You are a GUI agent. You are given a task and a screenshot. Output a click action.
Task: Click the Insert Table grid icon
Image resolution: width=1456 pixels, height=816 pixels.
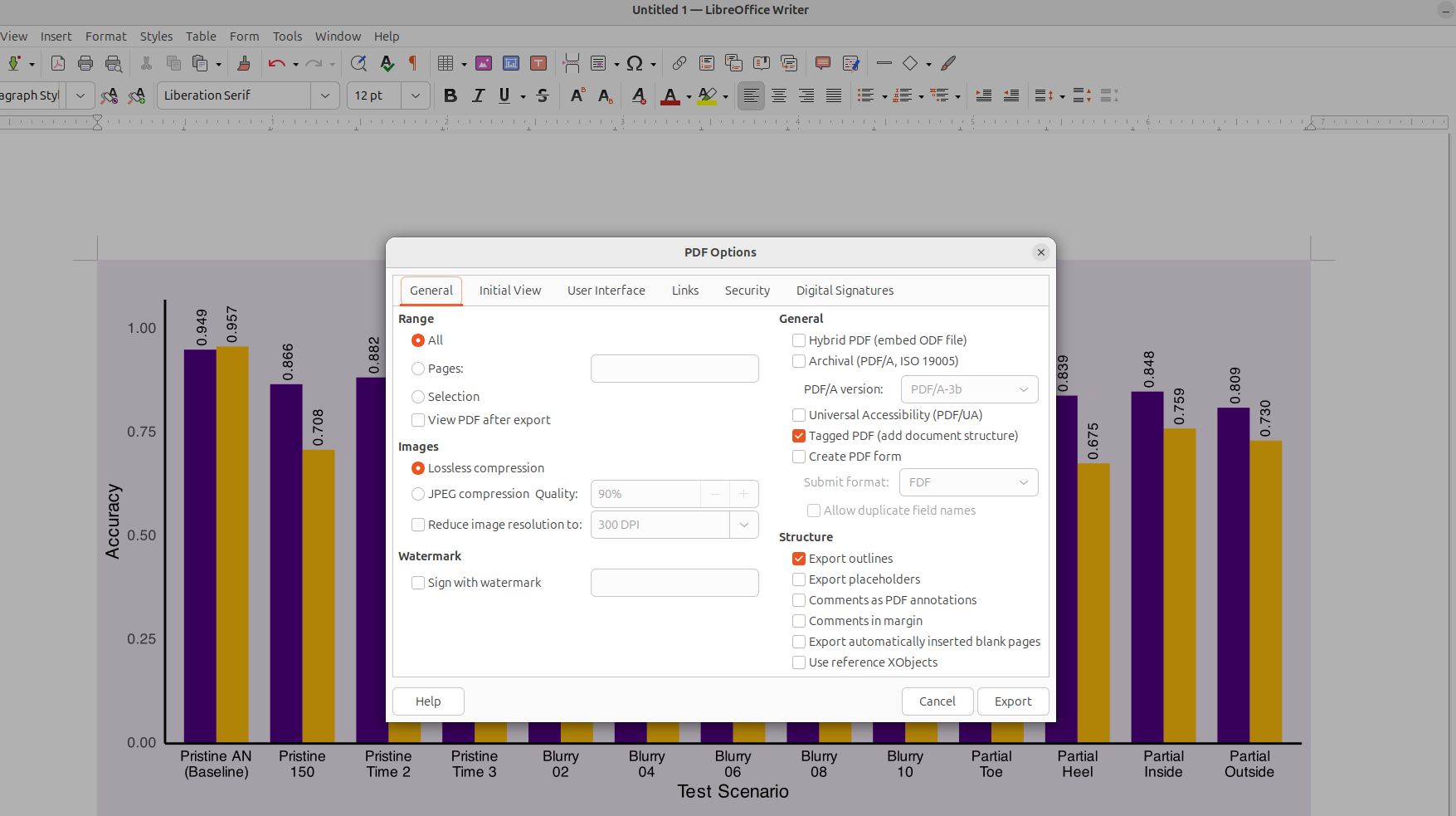446,63
